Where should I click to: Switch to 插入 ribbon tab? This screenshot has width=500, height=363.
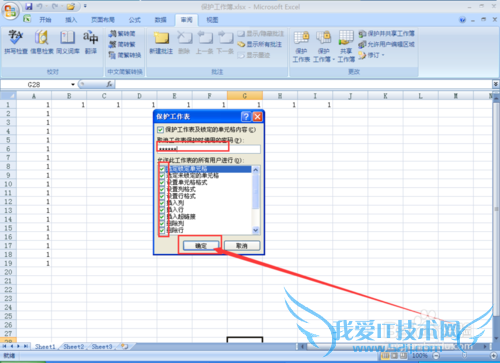pyautogui.click(x=71, y=20)
